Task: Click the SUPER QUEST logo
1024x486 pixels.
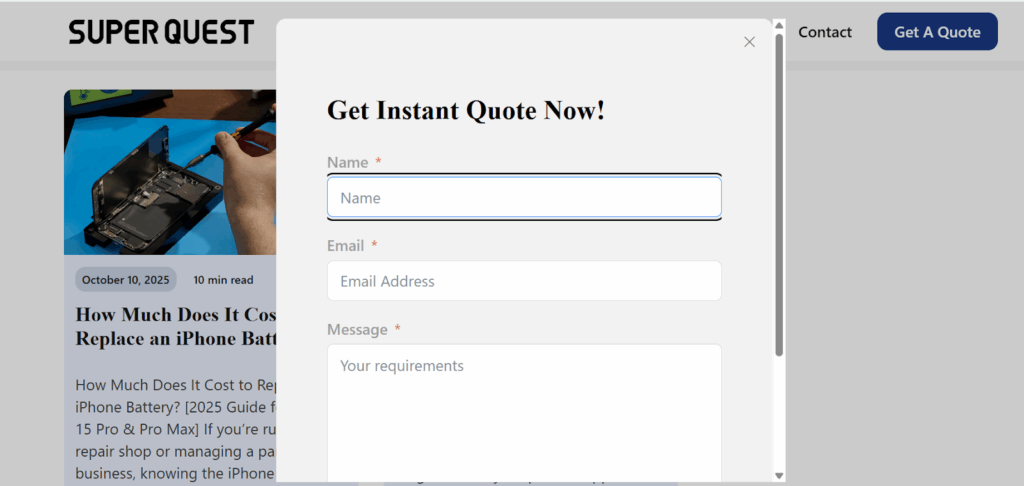Action: point(161,32)
